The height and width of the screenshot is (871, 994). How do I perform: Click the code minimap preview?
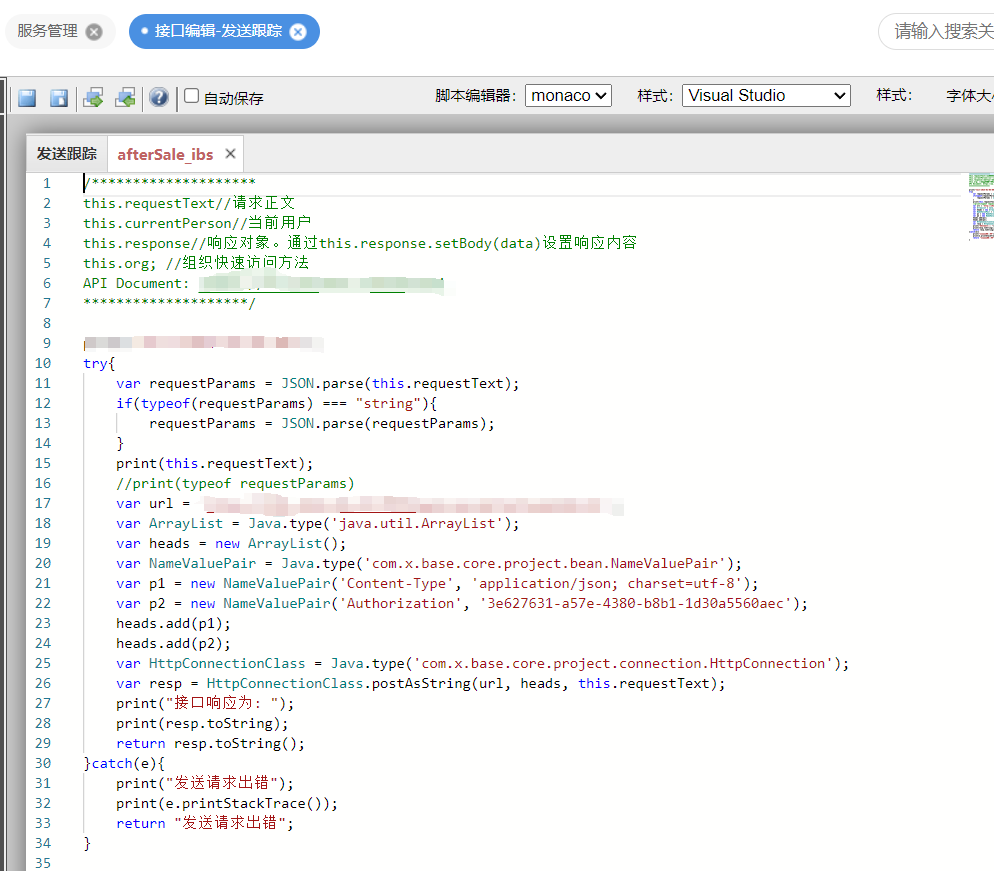pos(980,207)
